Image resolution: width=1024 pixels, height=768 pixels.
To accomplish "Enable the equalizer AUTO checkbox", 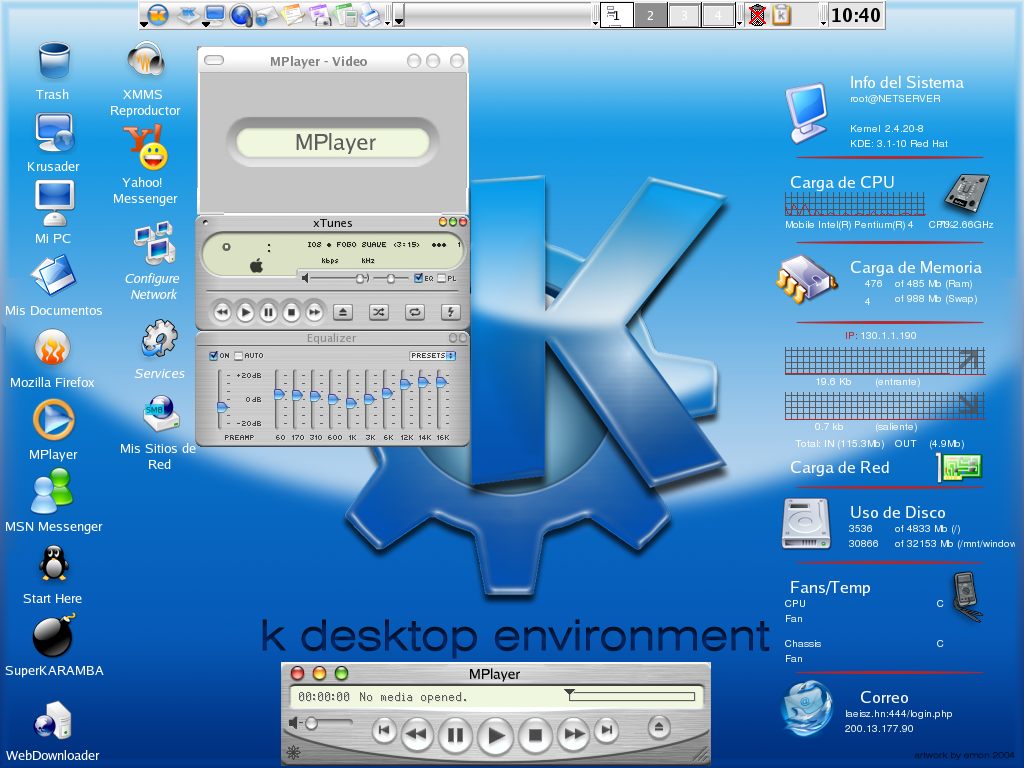I will [x=238, y=356].
